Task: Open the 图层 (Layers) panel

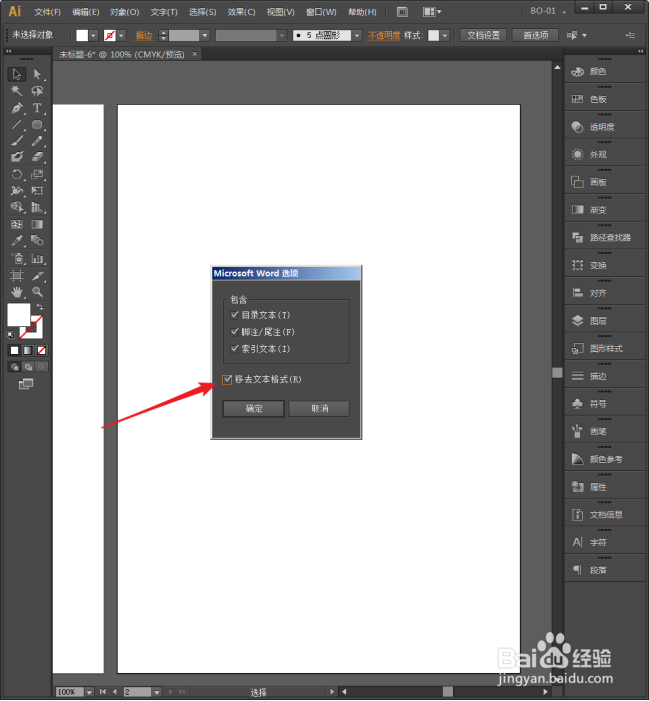Action: pos(605,321)
